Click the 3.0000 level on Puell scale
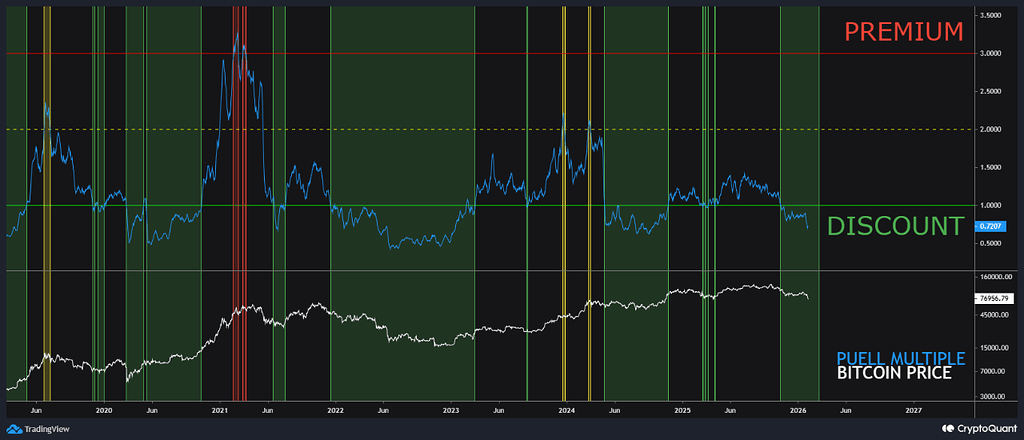This screenshot has height=440, width=1024. coord(990,53)
